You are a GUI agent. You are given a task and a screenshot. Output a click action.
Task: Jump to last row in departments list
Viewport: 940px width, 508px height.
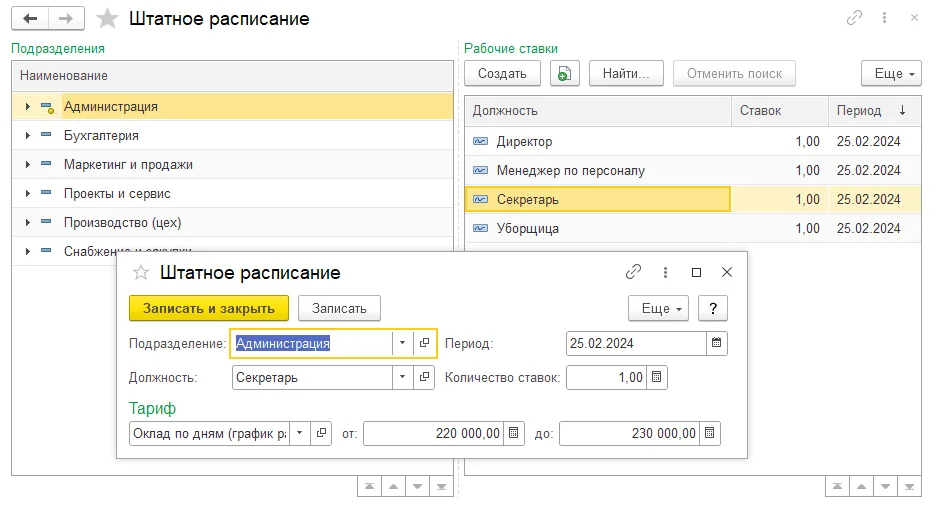click(x=441, y=486)
